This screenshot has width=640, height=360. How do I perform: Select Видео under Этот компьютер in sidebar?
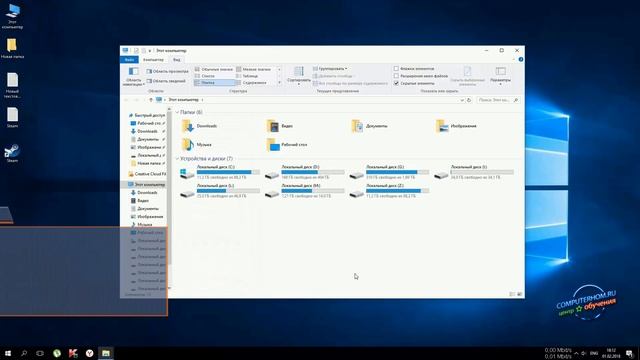(x=139, y=201)
